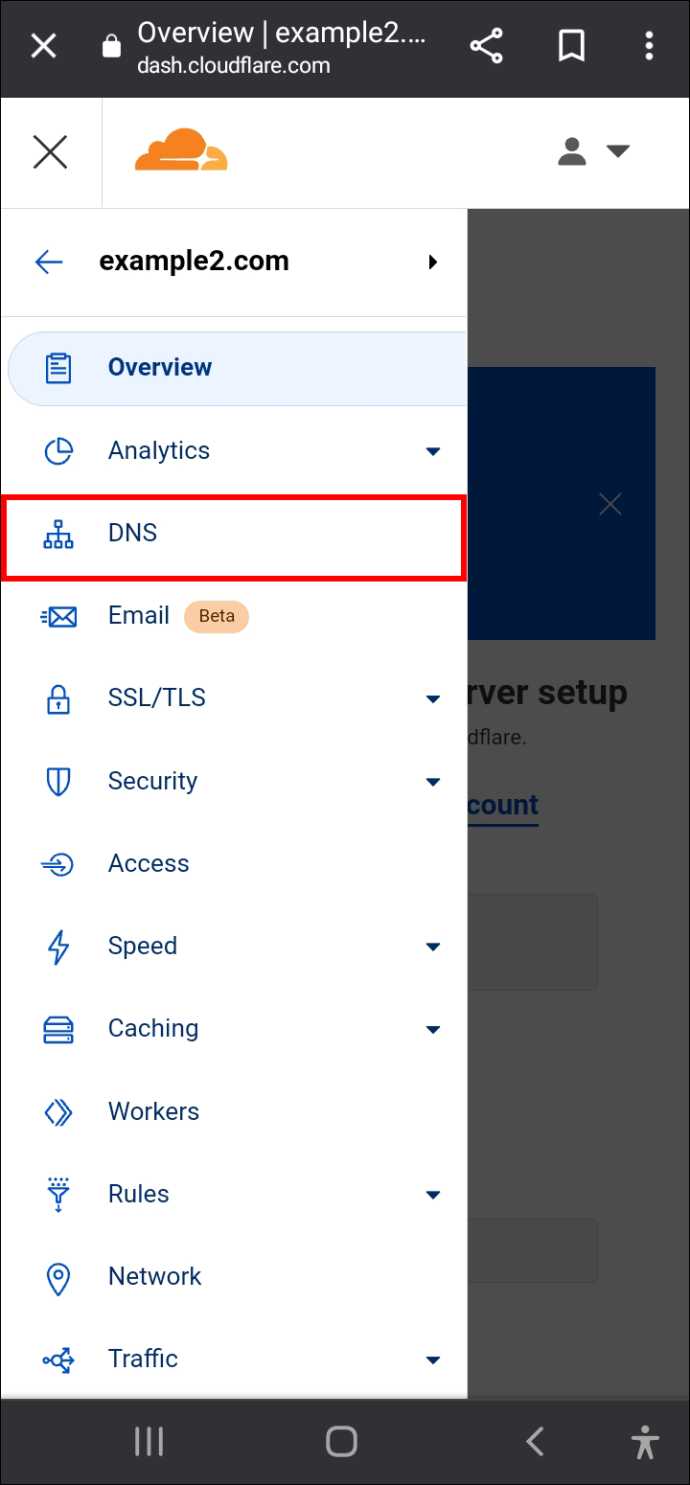Tap the Email envelope icon
This screenshot has height=1485, width=690.
59,617
